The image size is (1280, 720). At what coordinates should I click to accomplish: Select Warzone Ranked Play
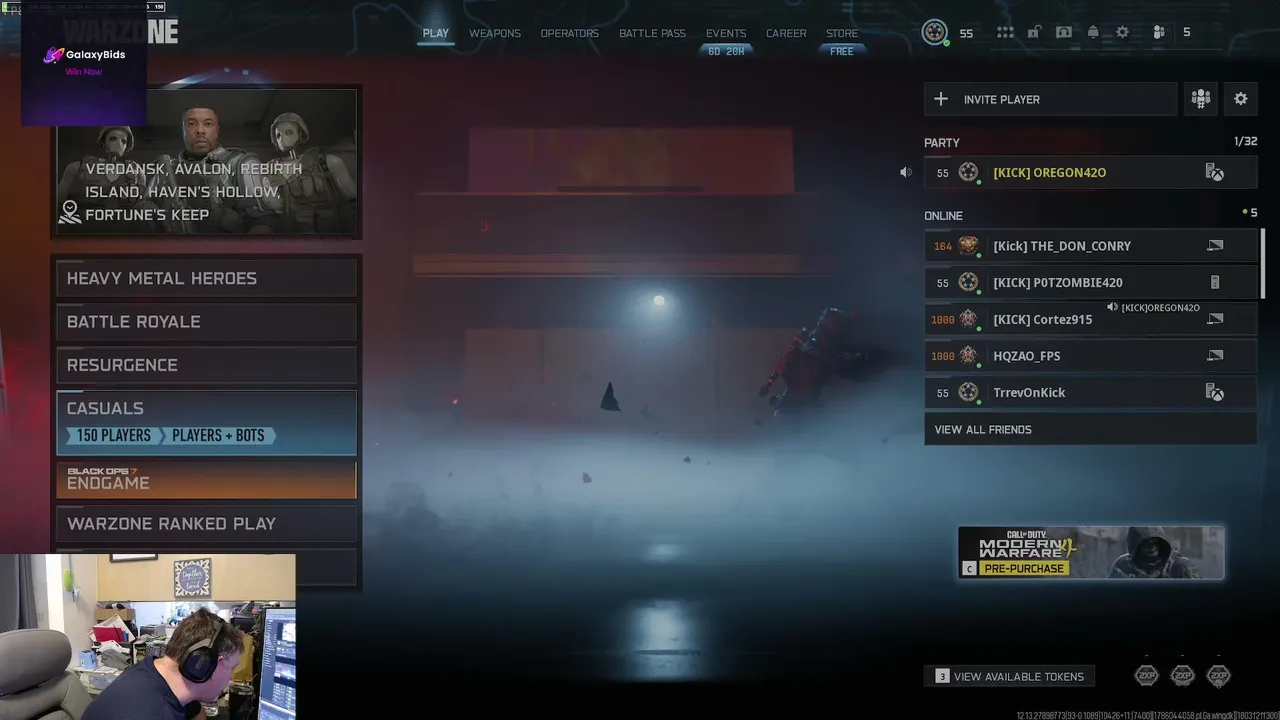tap(207, 524)
